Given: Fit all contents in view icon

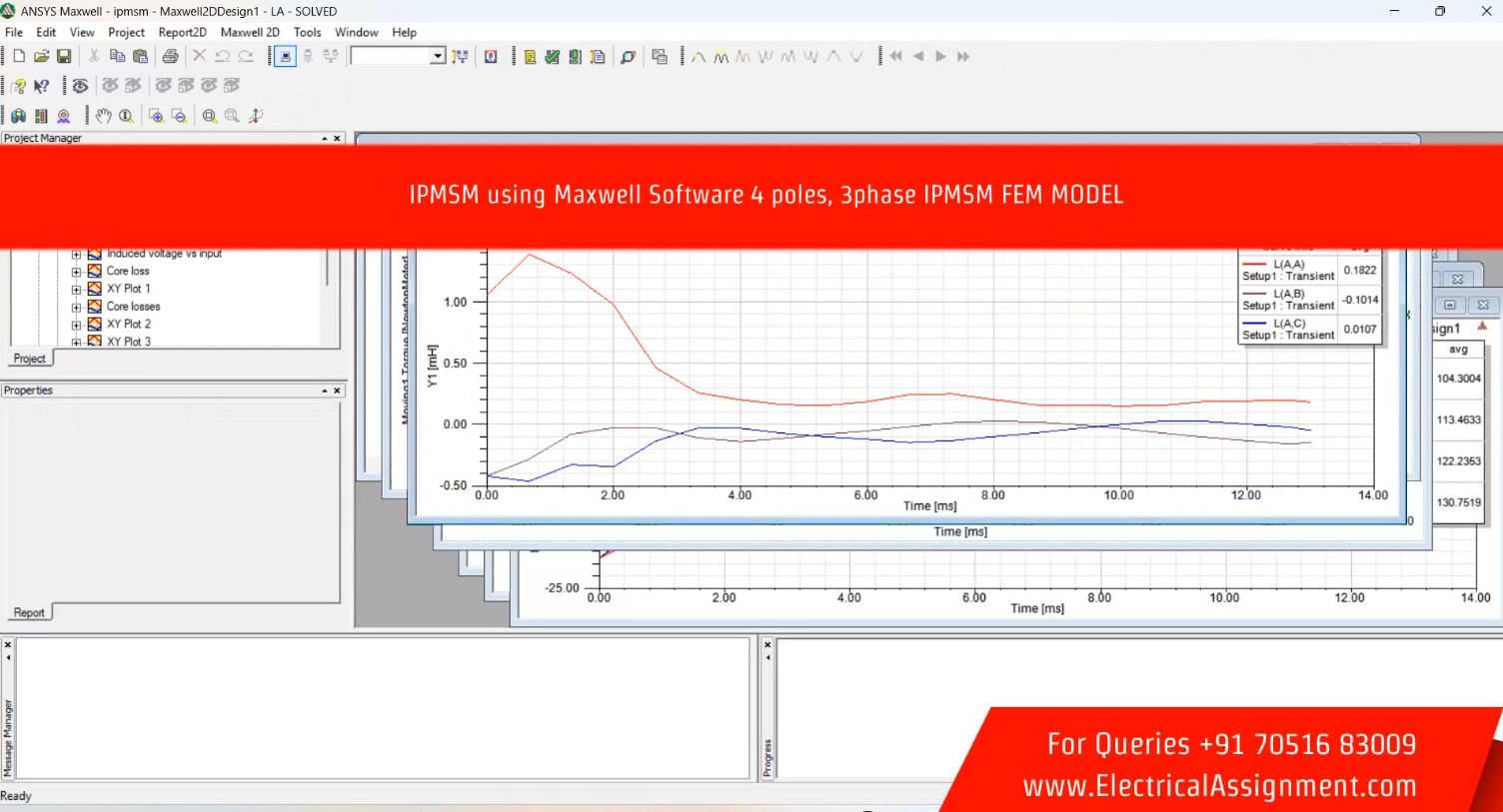Looking at the screenshot, I should coord(210,116).
